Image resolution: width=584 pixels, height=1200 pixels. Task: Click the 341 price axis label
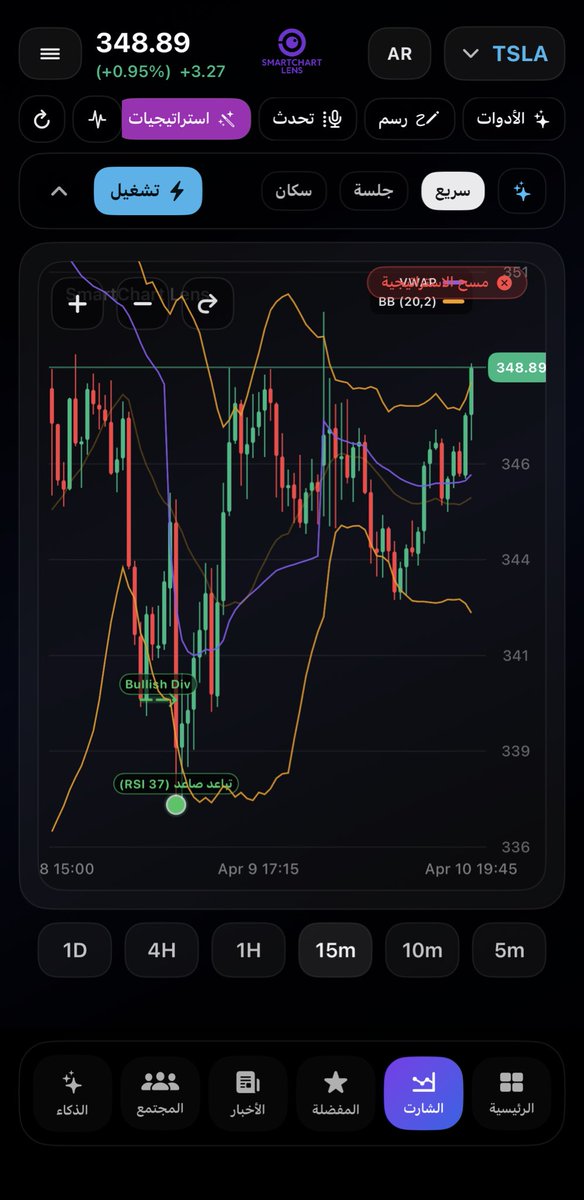point(515,655)
